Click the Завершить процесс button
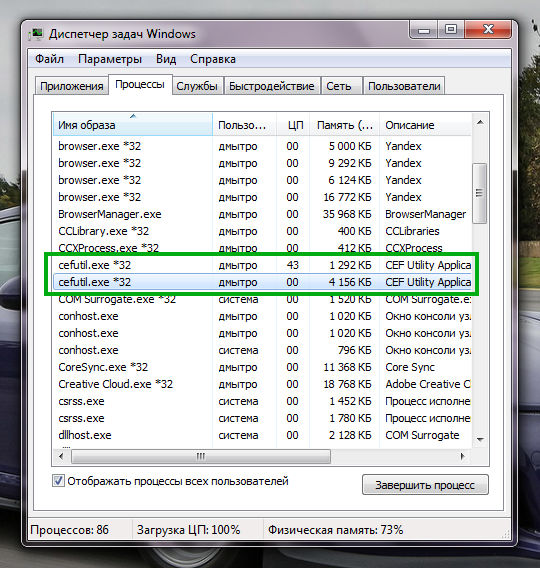The height and width of the screenshot is (568, 540). click(425, 485)
